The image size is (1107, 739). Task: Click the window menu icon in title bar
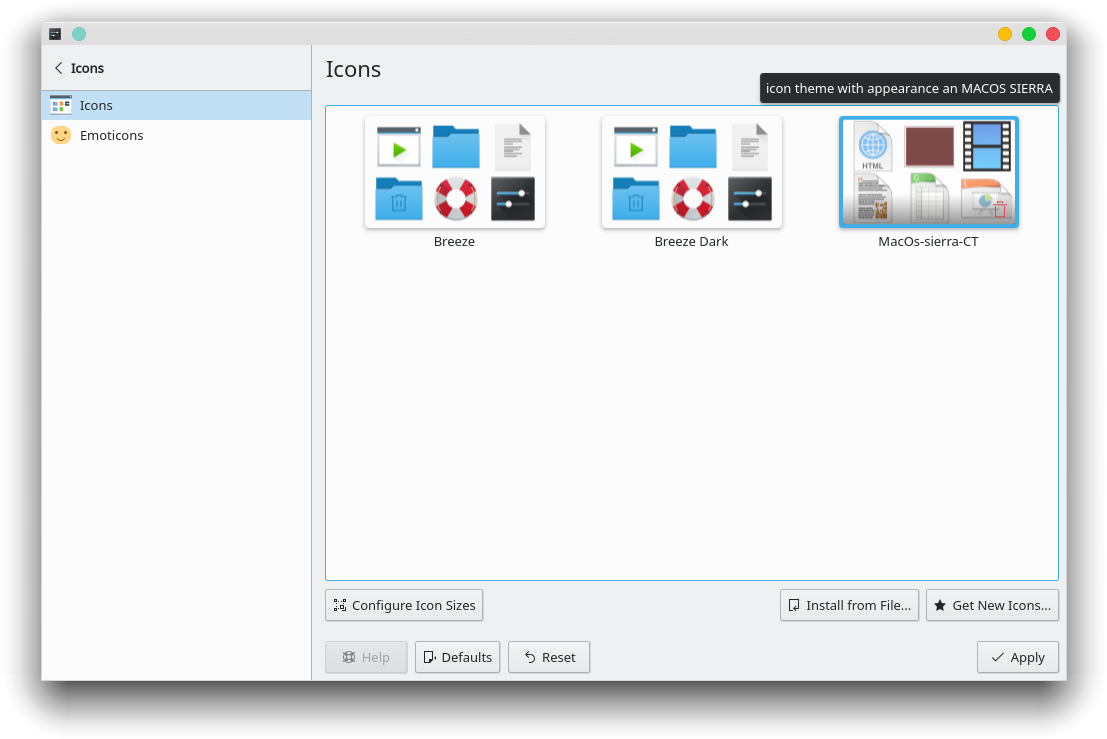[x=55, y=34]
